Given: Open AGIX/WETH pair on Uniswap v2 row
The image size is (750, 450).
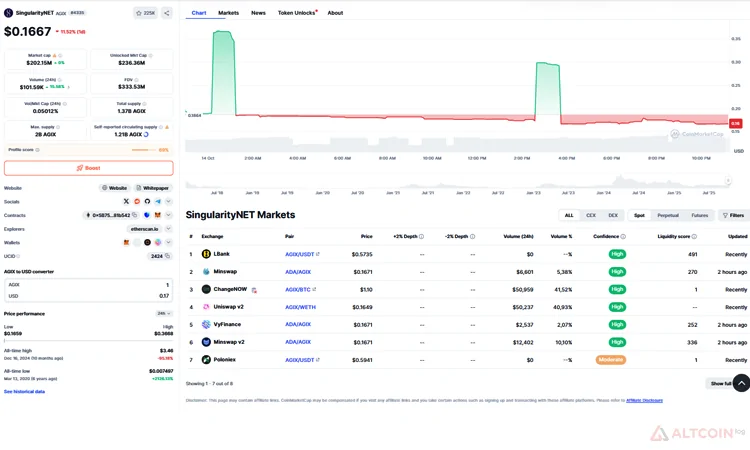Looking at the screenshot, I should coord(300,307).
